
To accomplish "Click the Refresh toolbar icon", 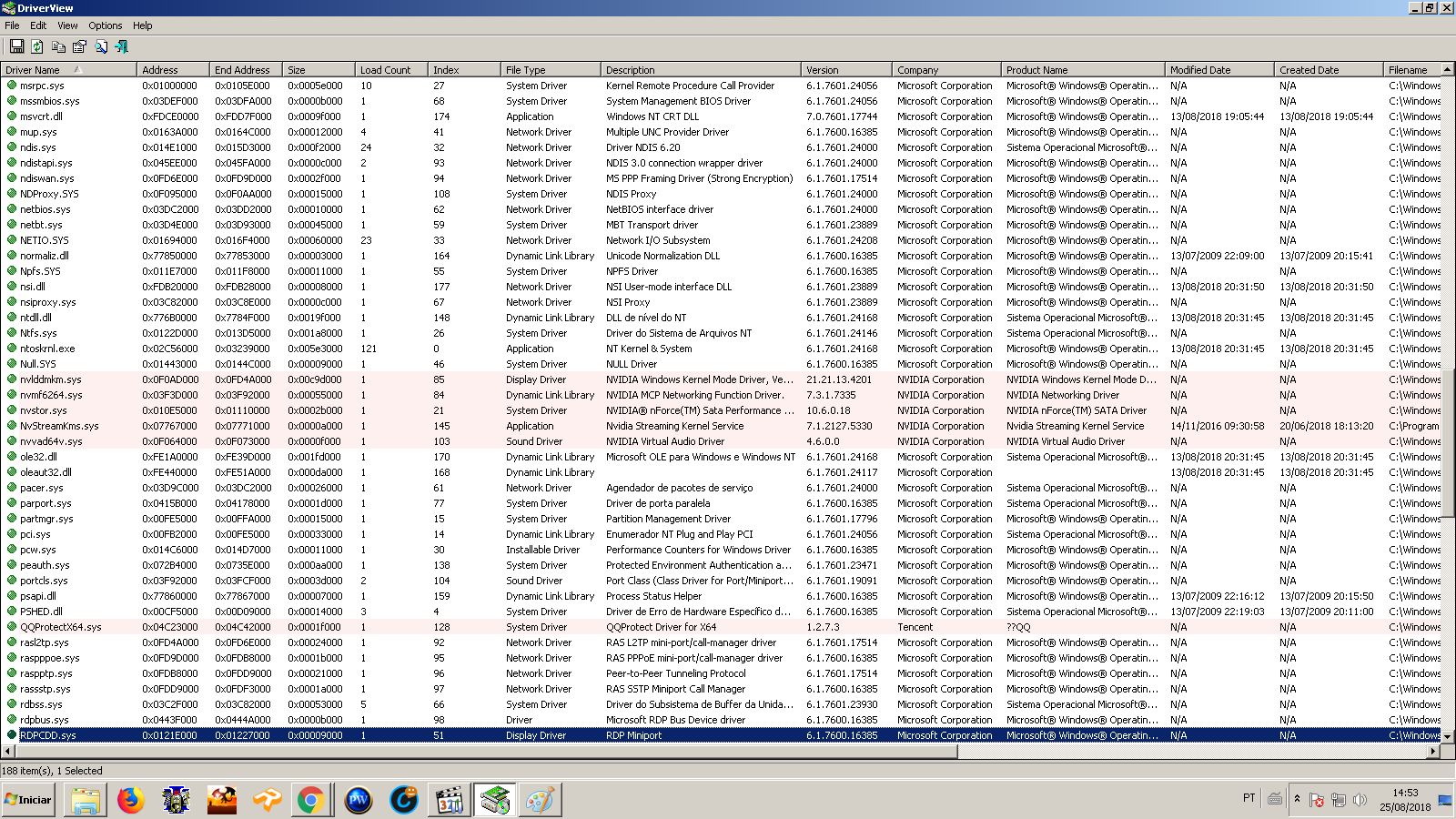I will (x=37, y=46).
